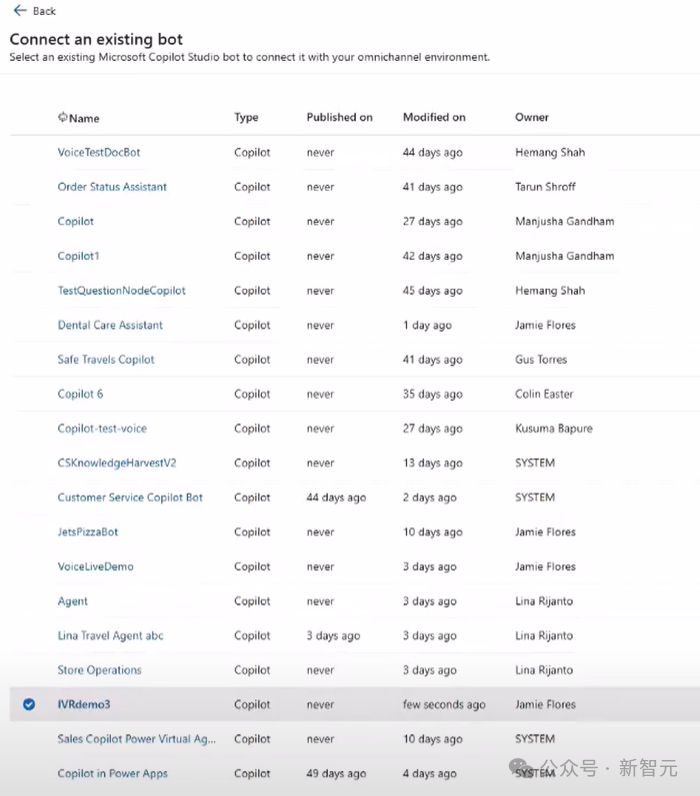Sort list by Name column header
This screenshot has height=796, width=700.
point(84,118)
